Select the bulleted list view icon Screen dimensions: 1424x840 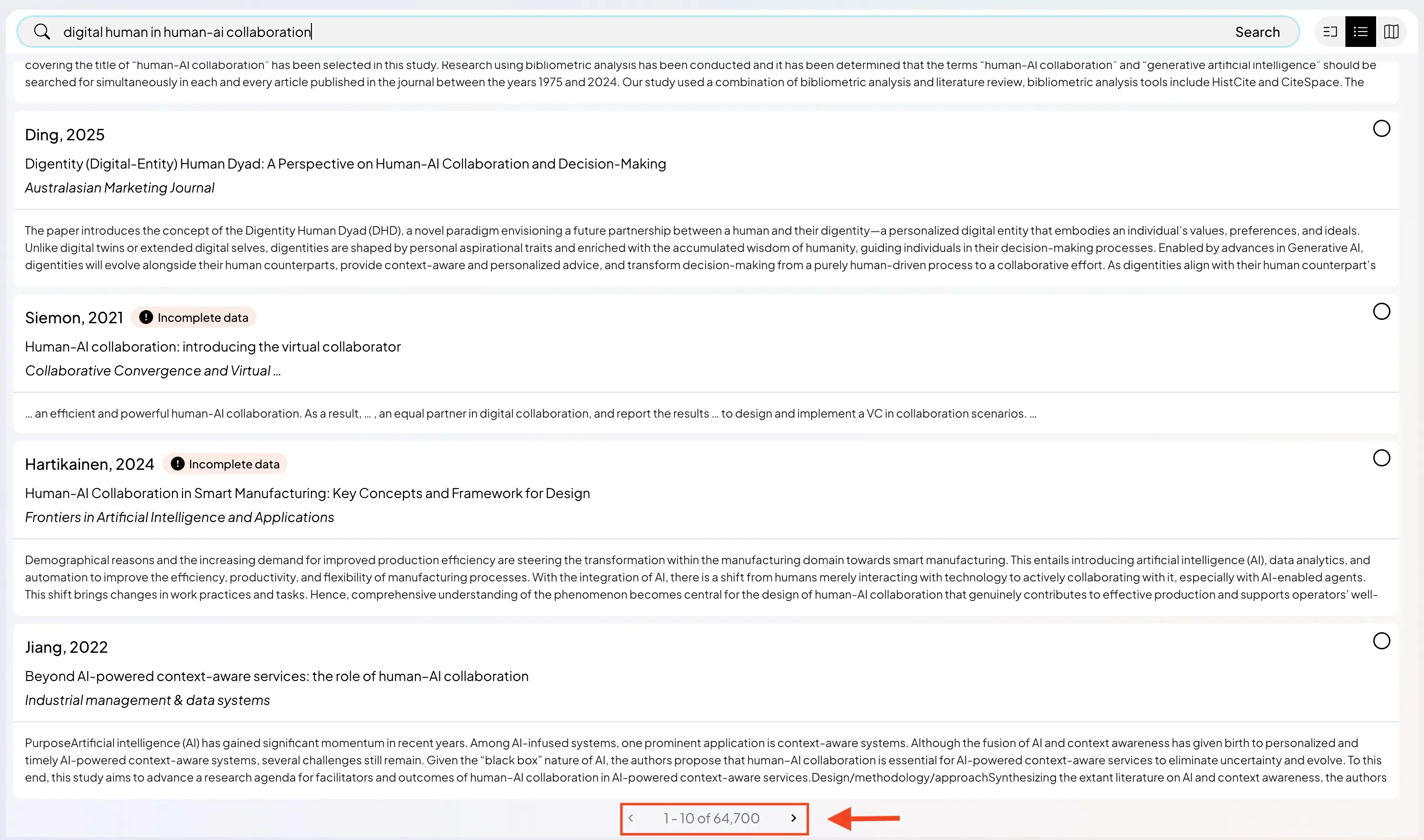[1361, 32]
